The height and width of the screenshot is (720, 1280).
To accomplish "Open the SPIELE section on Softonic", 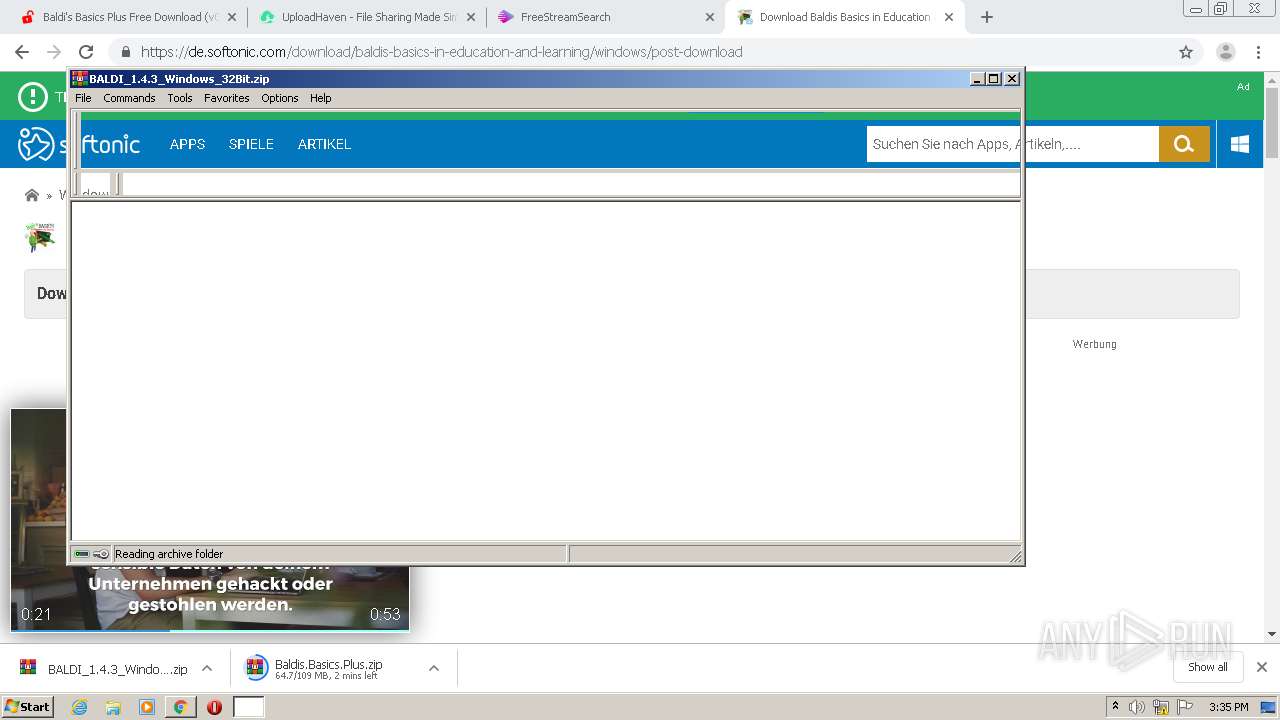I will (x=251, y=144).
